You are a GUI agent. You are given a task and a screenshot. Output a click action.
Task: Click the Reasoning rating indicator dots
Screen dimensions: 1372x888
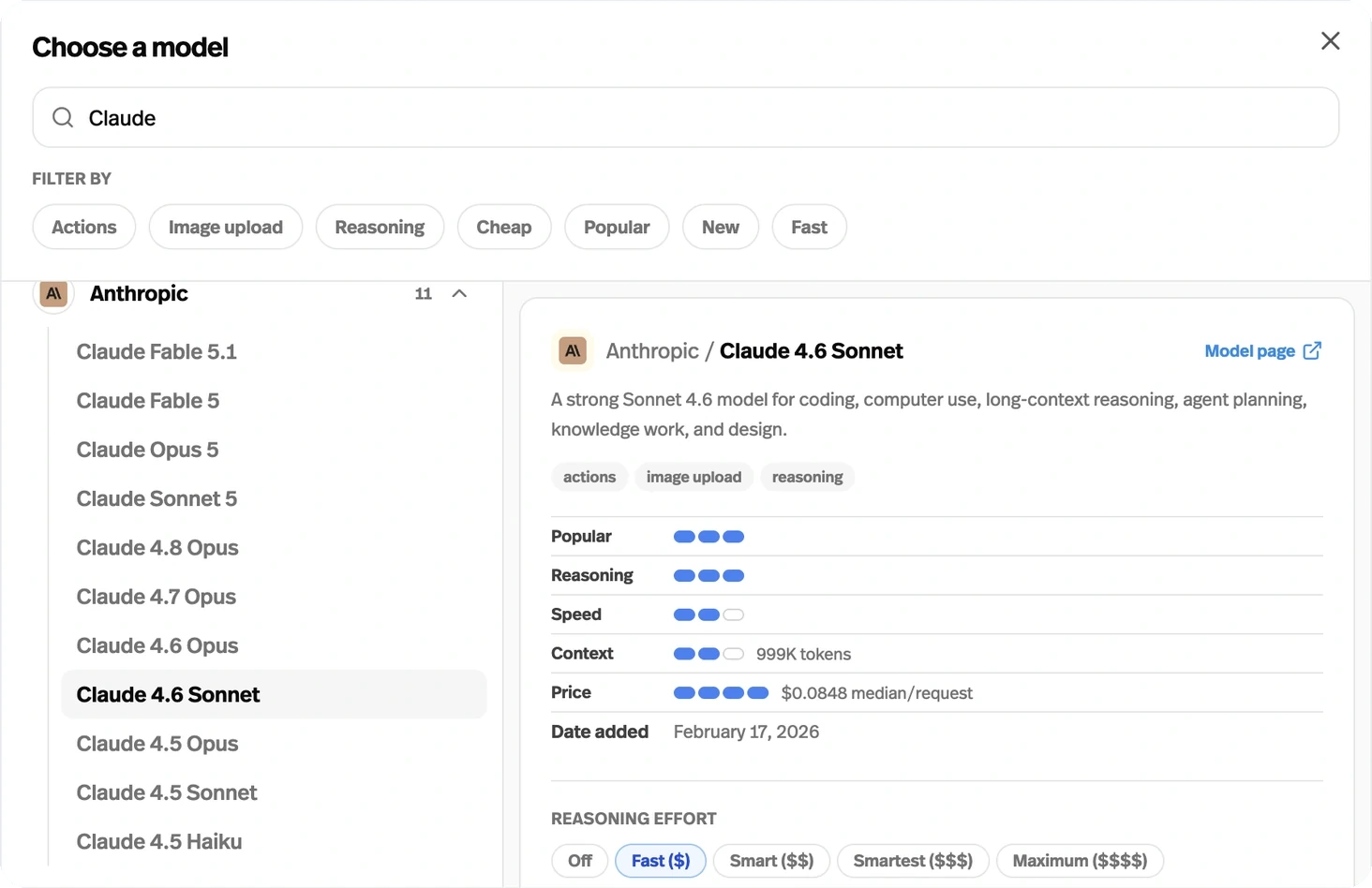click(708, 576)
